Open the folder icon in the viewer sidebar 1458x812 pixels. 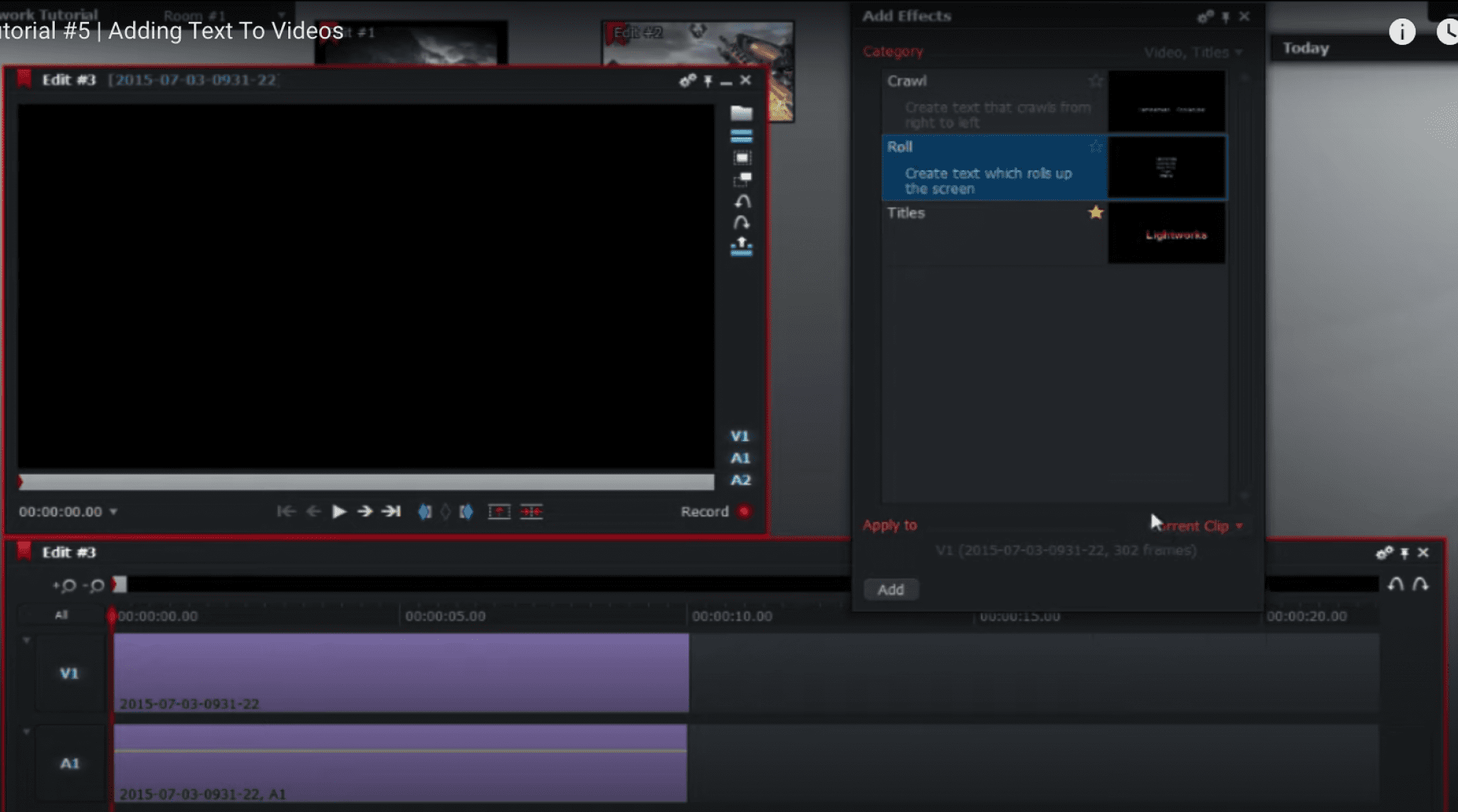pos(741,113)
